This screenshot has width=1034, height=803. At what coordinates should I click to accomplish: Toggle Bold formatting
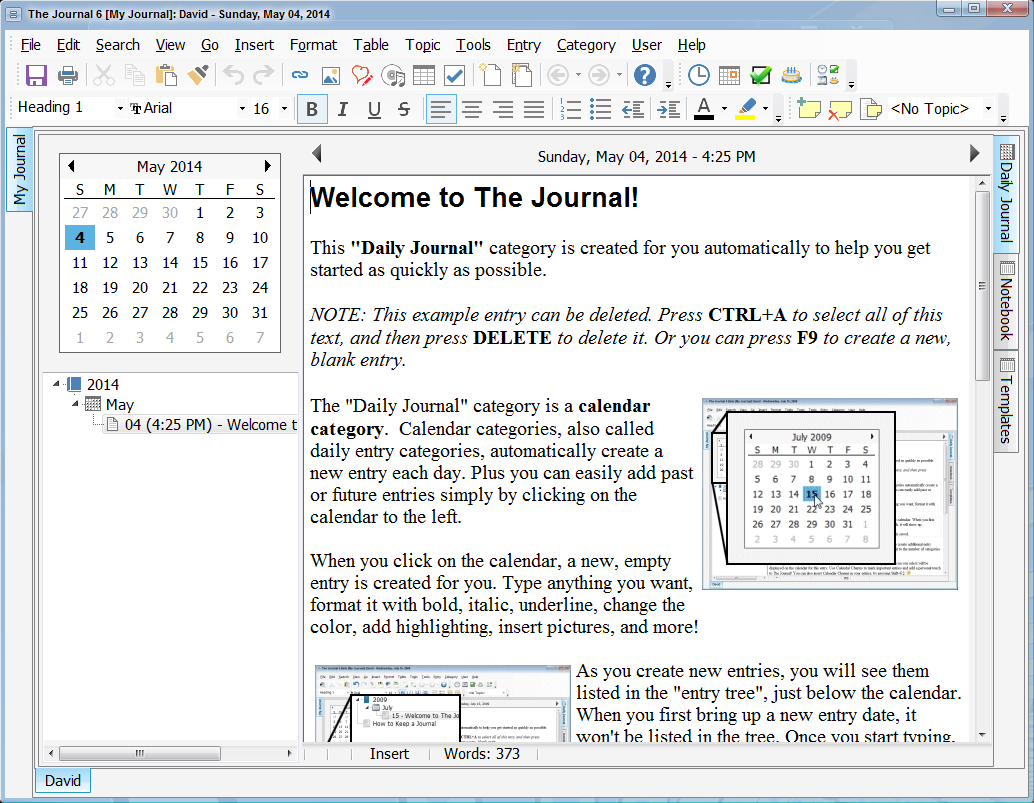[312, 109]
